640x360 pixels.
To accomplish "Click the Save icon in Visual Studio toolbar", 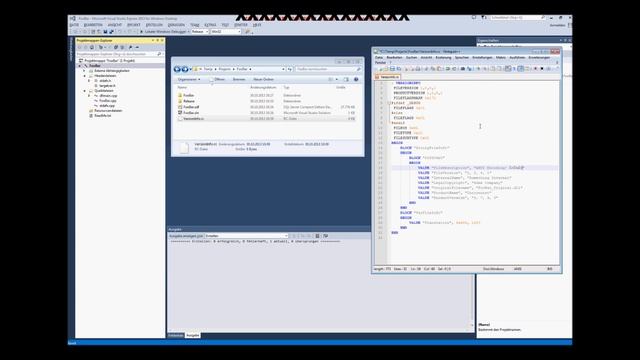I will coord(105,31).
